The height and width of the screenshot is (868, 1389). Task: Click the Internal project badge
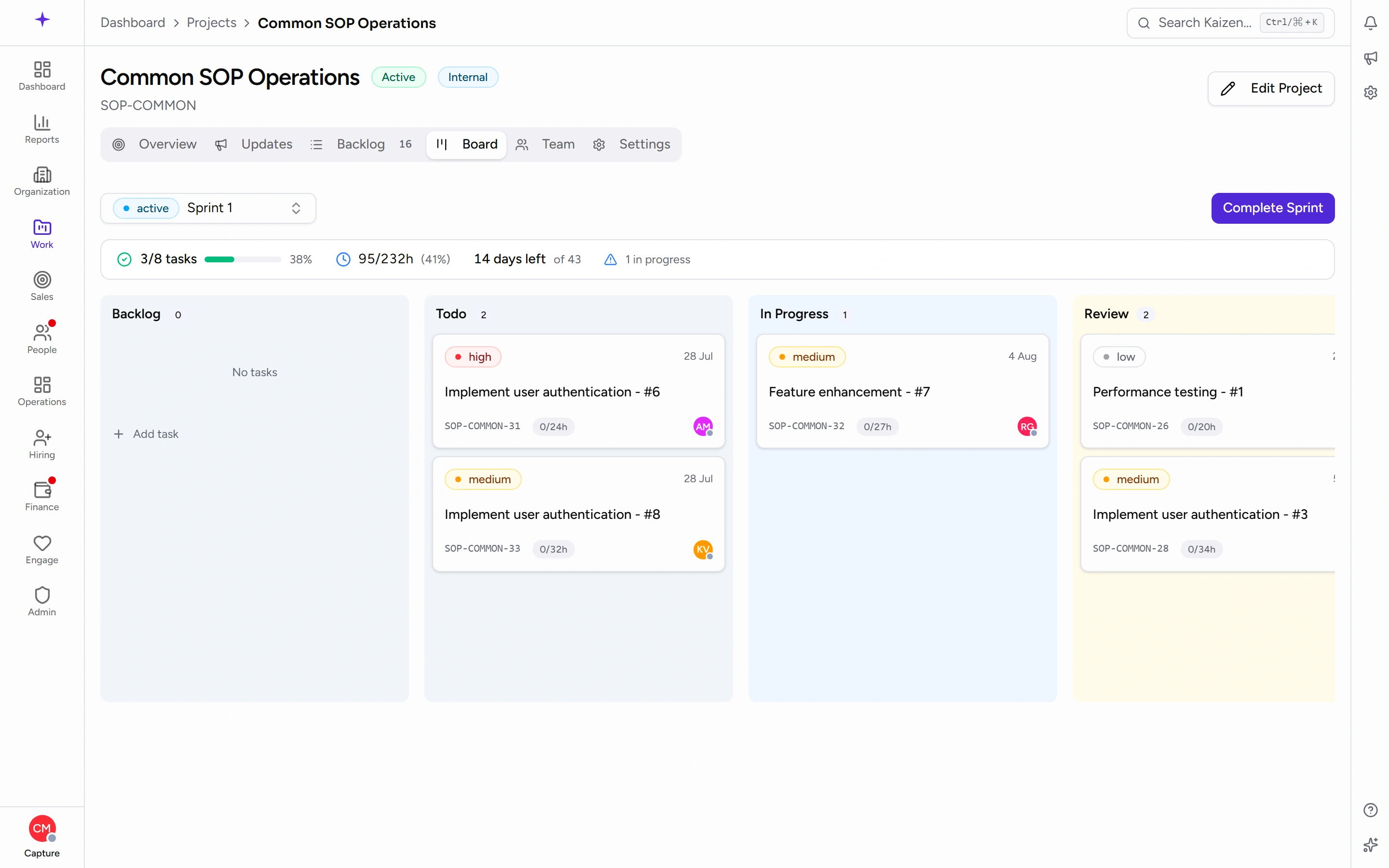[467, 77]
